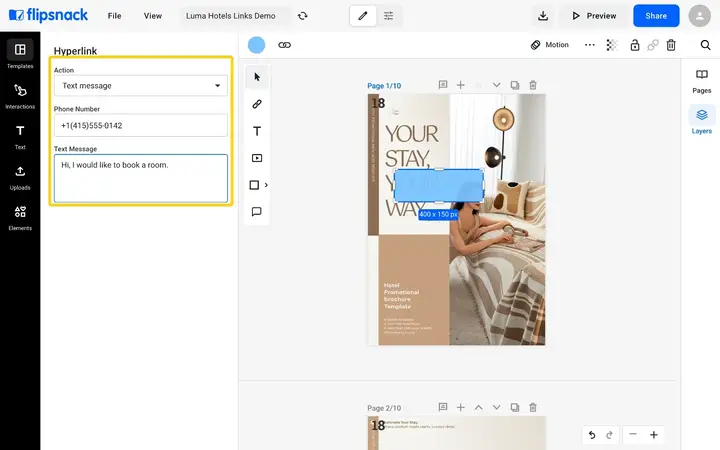Select the video embed tool
Screen dimensions: 720x450
click(x=257, y=158)
